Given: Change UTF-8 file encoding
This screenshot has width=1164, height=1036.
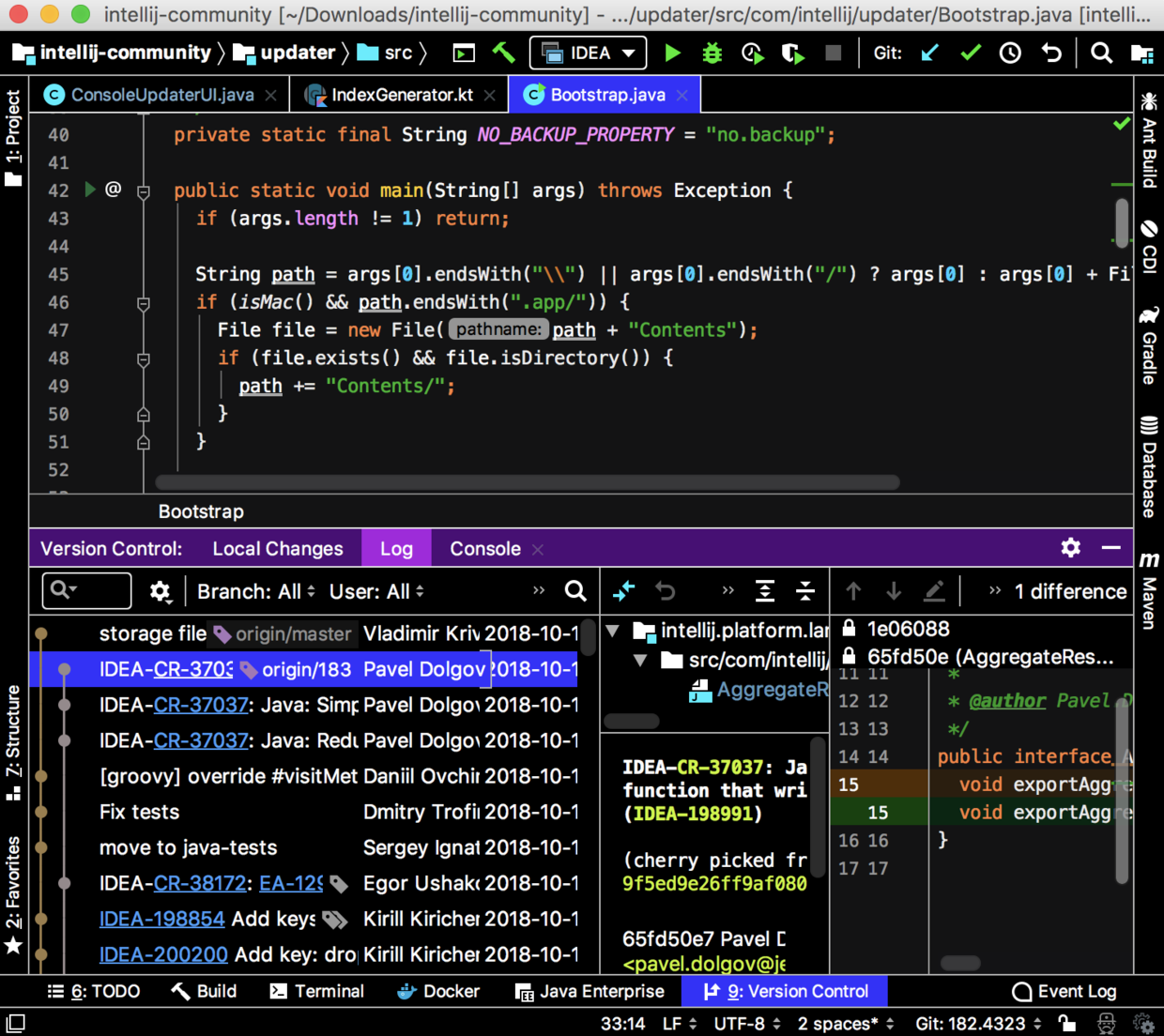Looking at the screenshot, I should (x=747, y=1023).
